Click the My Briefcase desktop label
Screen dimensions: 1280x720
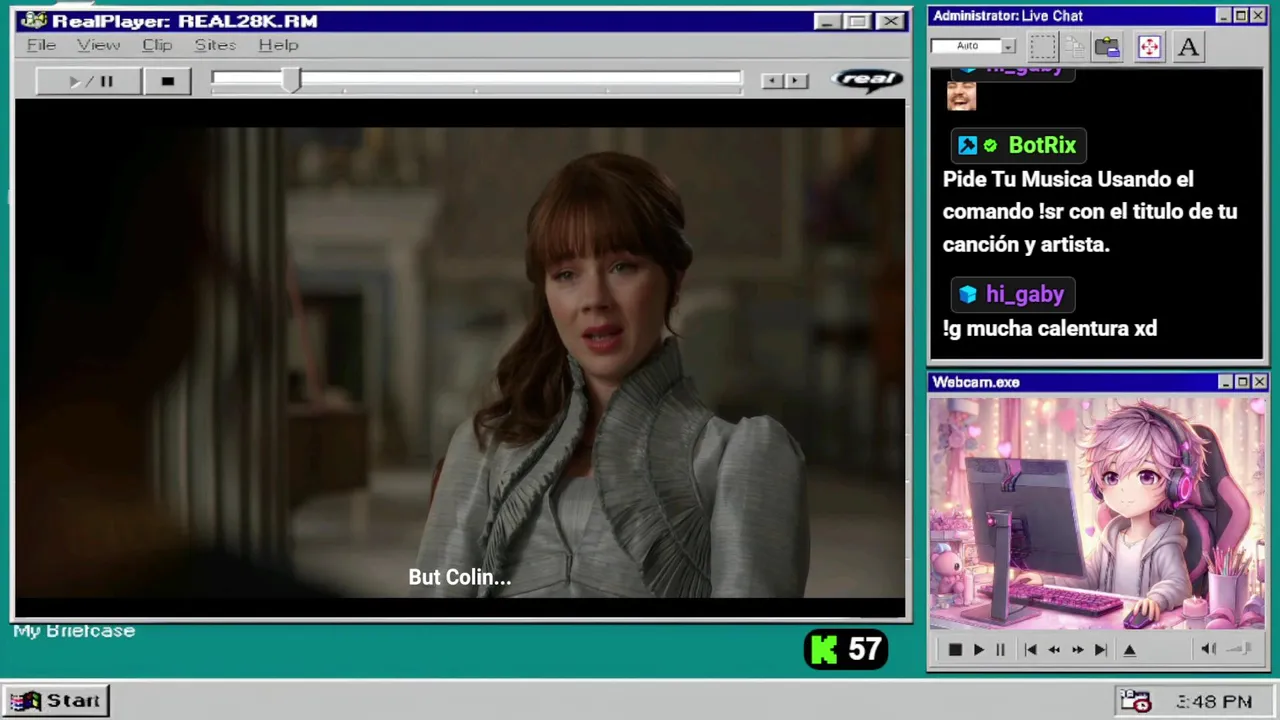click(74, 631)
